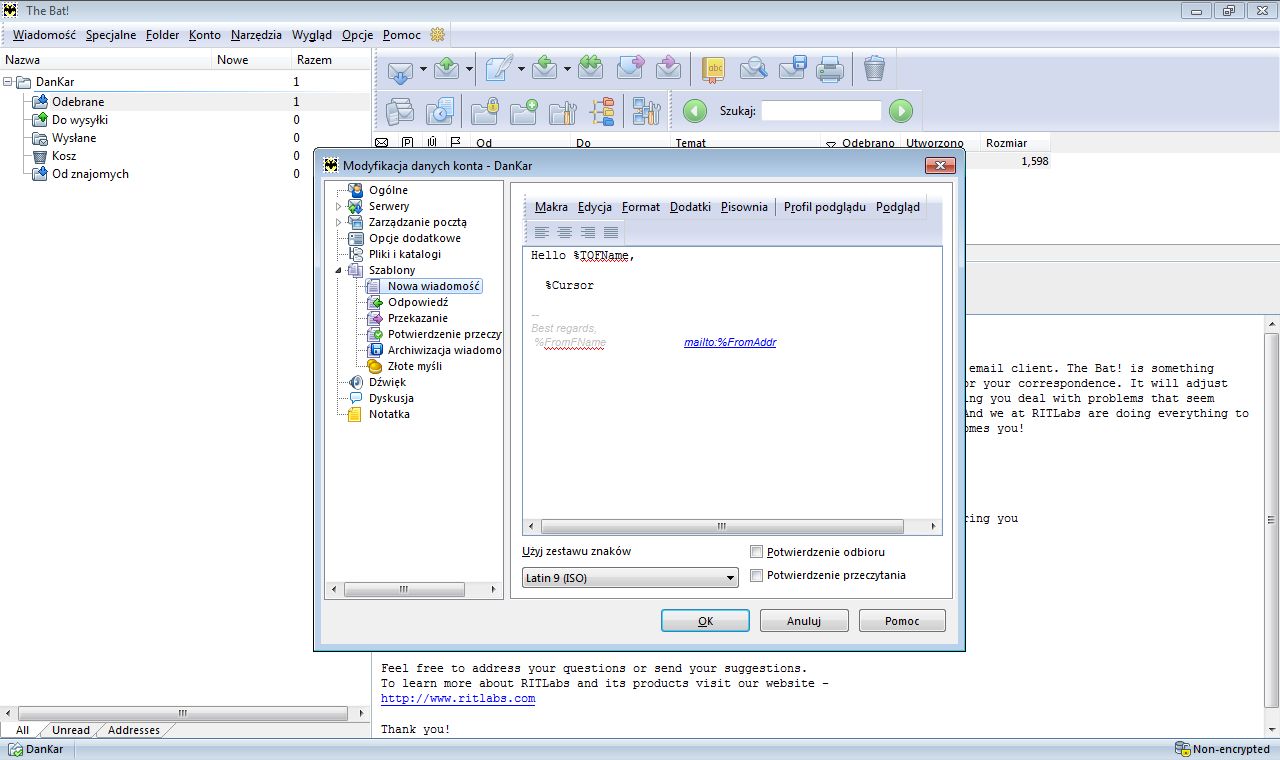The height and width of the screenshot is (760, 1280).
Task: Click the account properties tools icon
Action: coord(647,110)
